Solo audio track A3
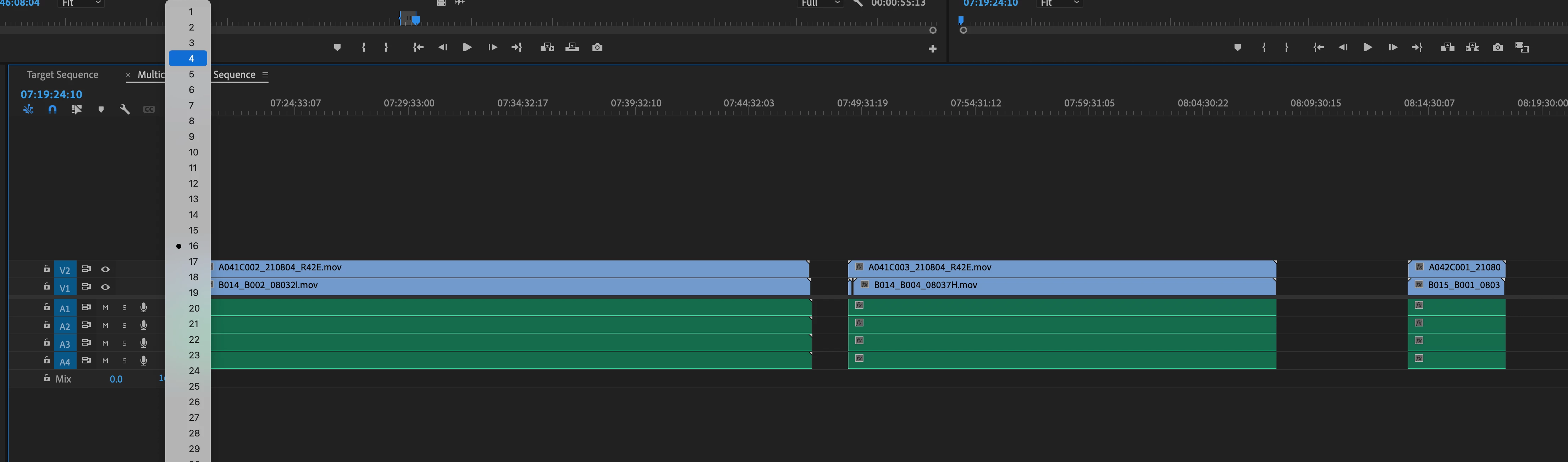Image resolution: width=1568 pixels, height=462 pixels. [124, 343]
